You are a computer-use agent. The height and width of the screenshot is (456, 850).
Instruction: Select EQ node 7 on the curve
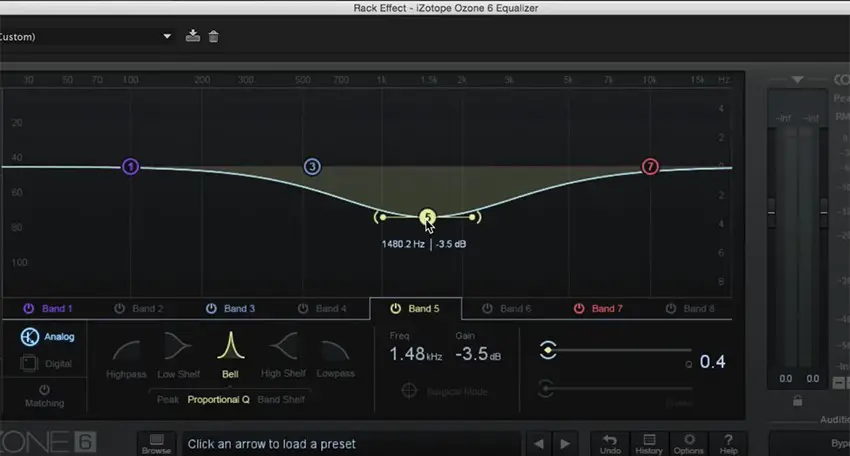[650, 166]
